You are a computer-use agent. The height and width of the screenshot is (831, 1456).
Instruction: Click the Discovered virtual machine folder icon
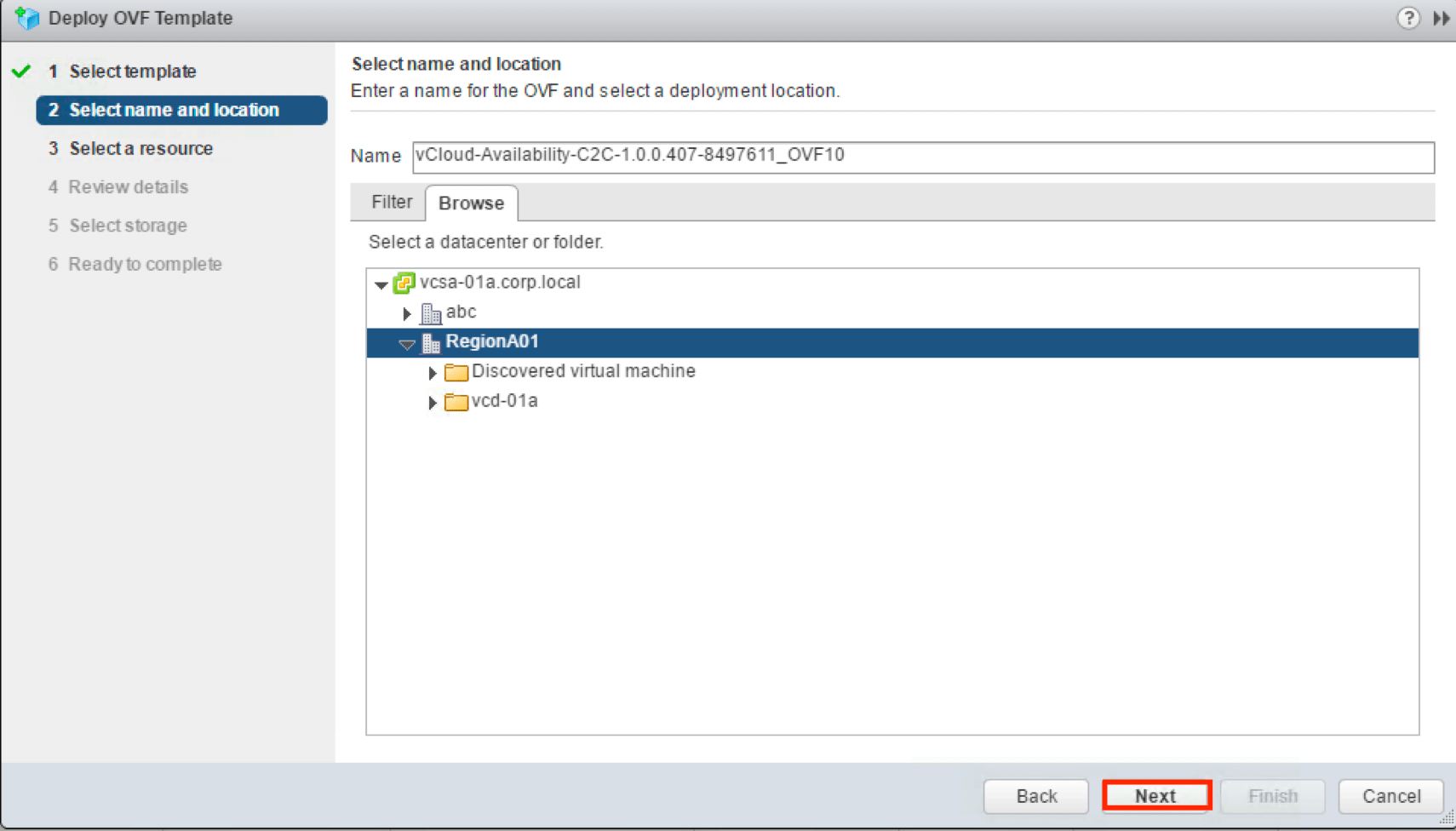point(456,372)
